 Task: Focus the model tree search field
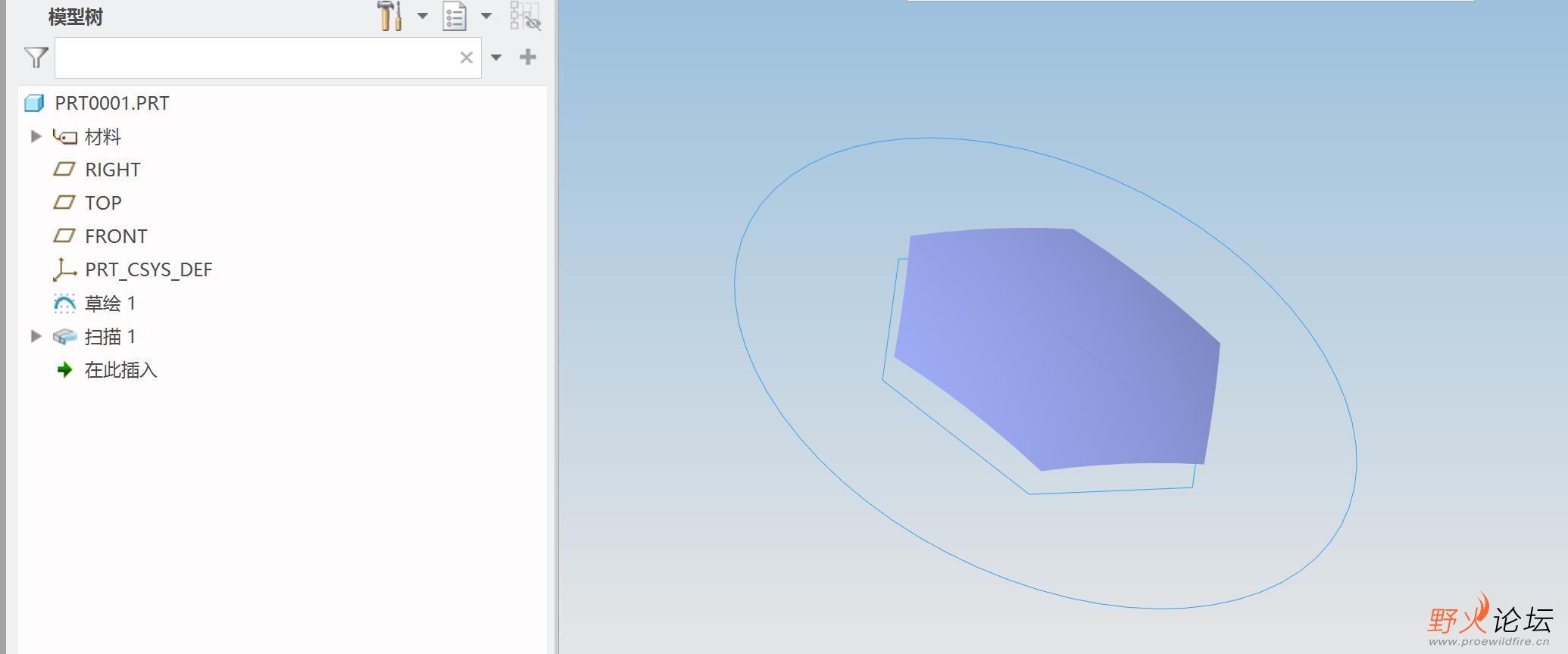coord(268,58)
